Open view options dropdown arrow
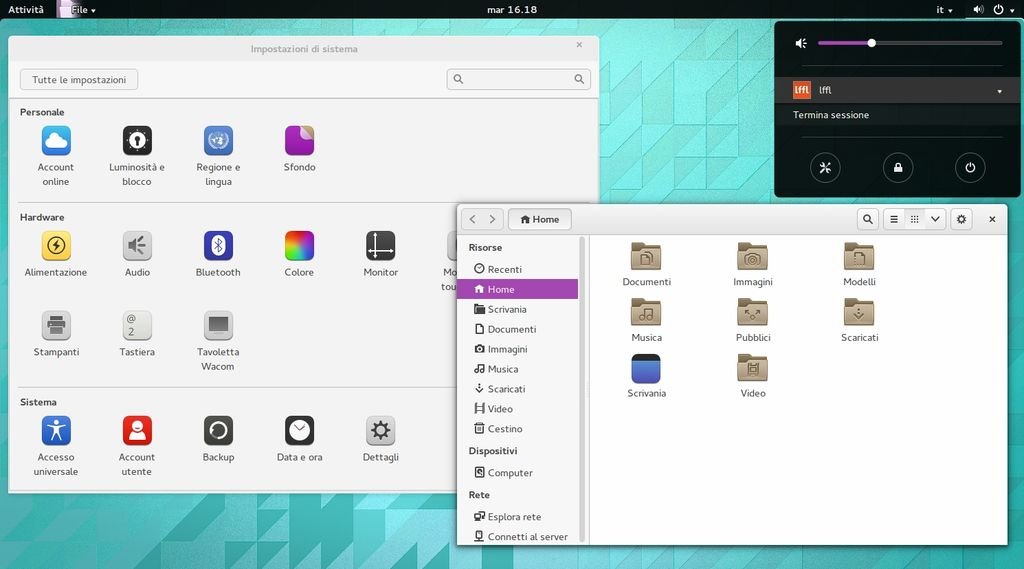The image size is (1024, 569). (935, 219)
